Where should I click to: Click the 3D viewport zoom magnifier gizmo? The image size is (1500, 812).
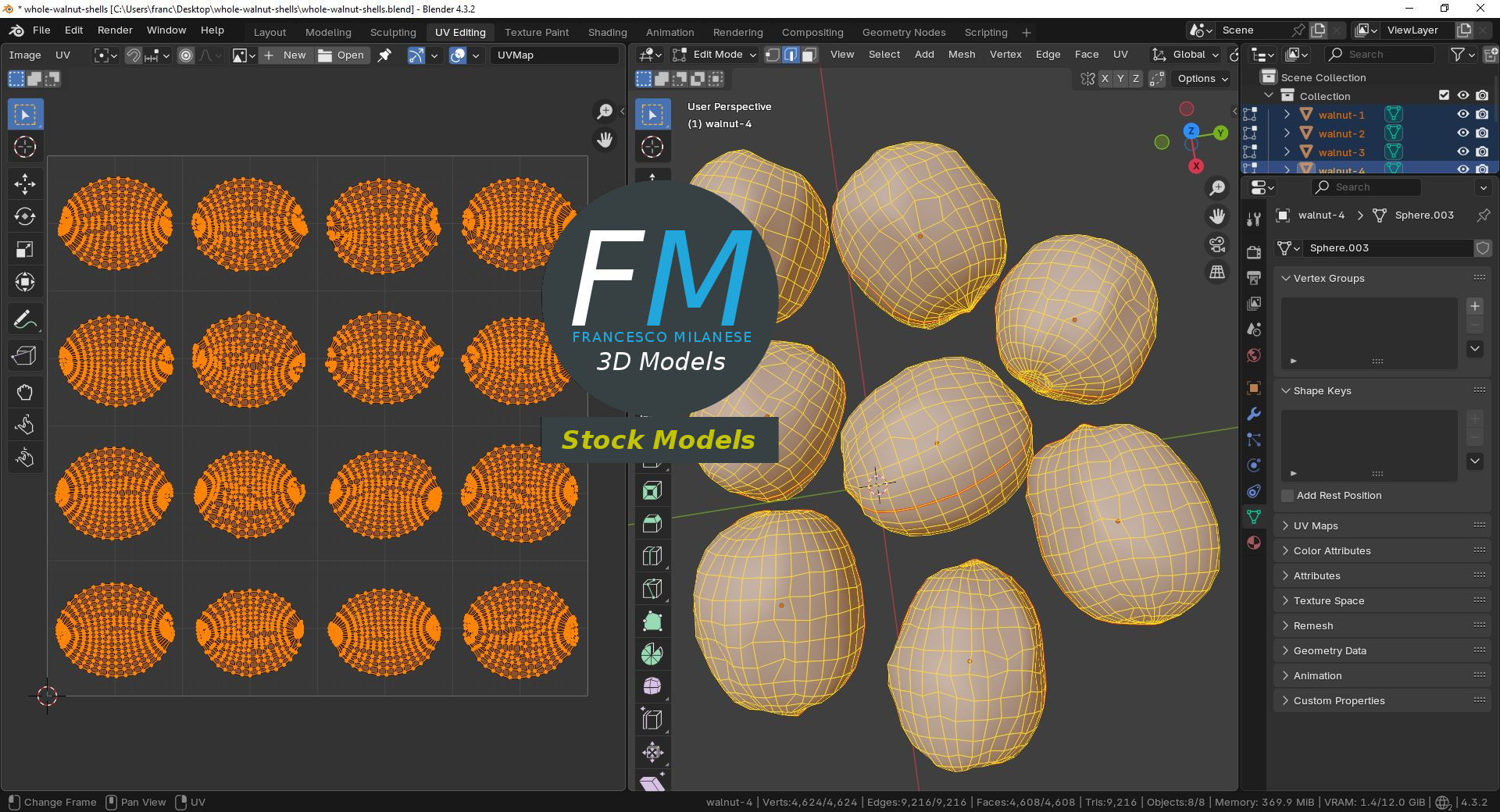1217,188
